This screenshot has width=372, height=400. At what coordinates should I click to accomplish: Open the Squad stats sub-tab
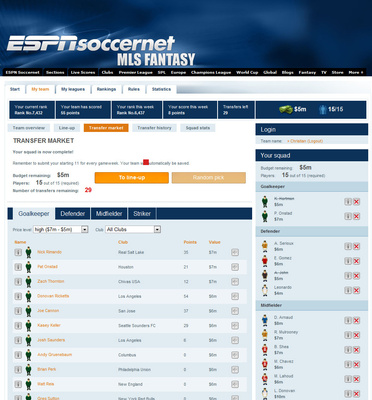coord(198,128)
